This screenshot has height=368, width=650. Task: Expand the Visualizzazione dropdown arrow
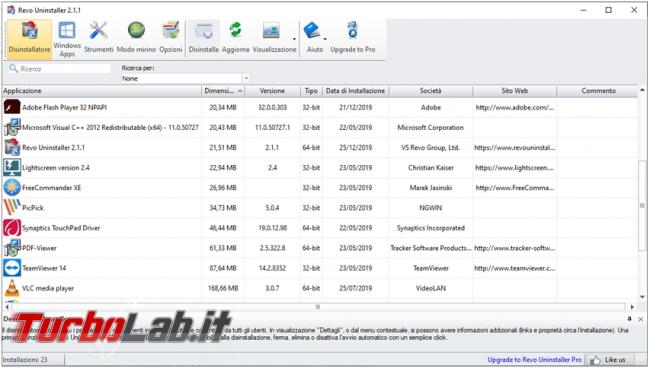click(294, 39)
